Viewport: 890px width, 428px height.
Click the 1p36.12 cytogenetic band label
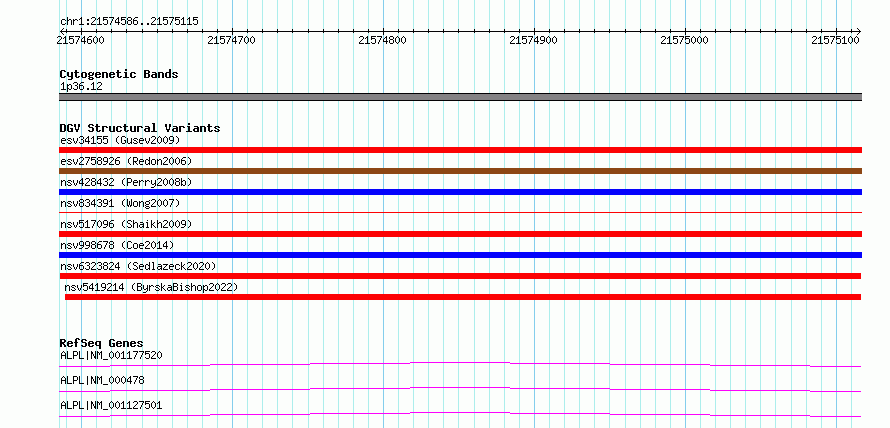click(x=81, y=86)
